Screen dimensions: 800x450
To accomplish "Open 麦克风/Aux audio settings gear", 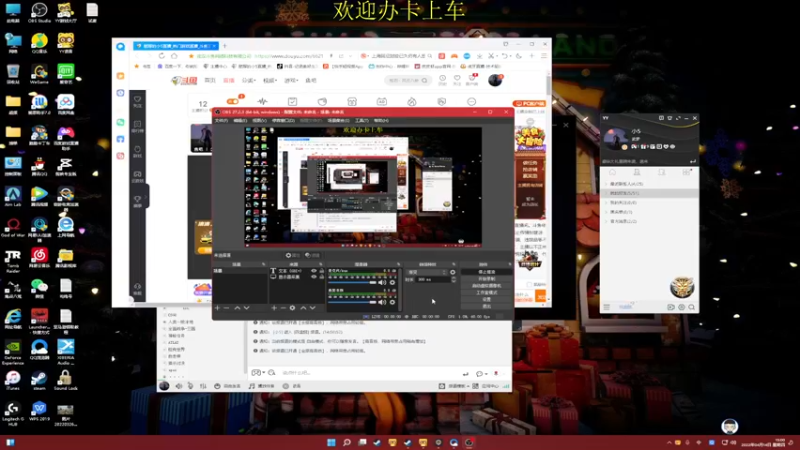I will coord(392,282).
